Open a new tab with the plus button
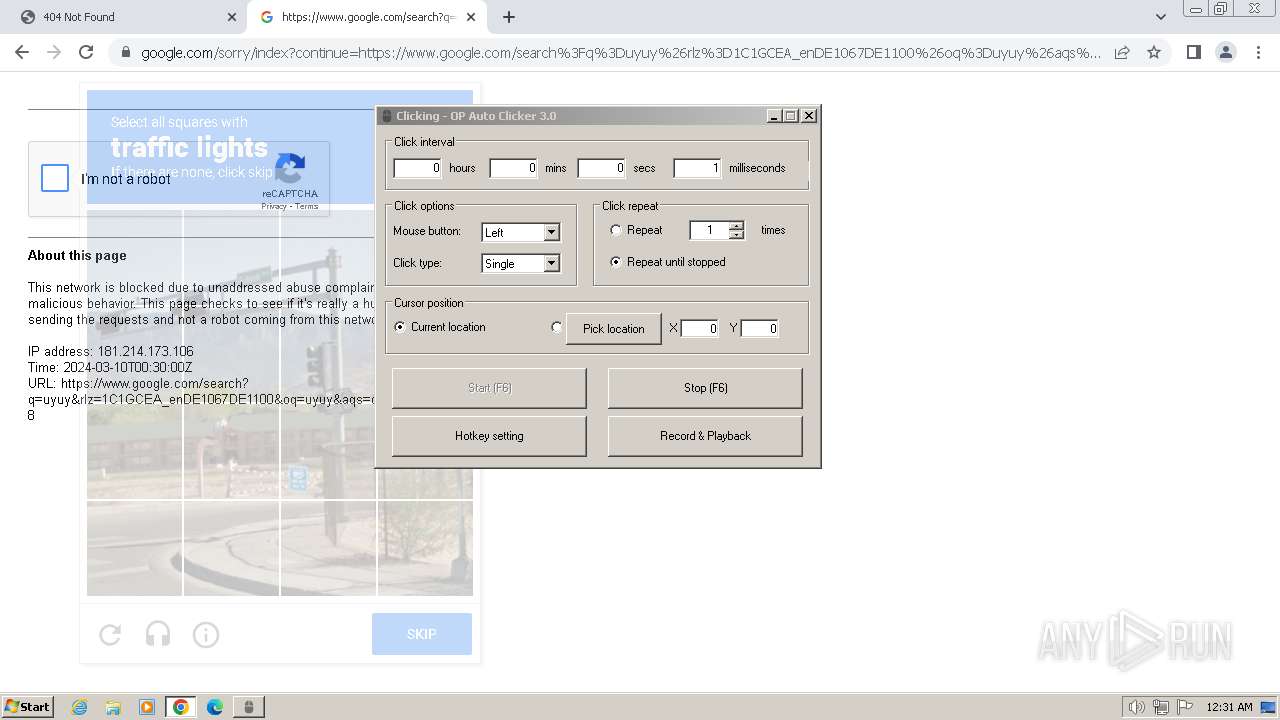 tap(509, 17)
